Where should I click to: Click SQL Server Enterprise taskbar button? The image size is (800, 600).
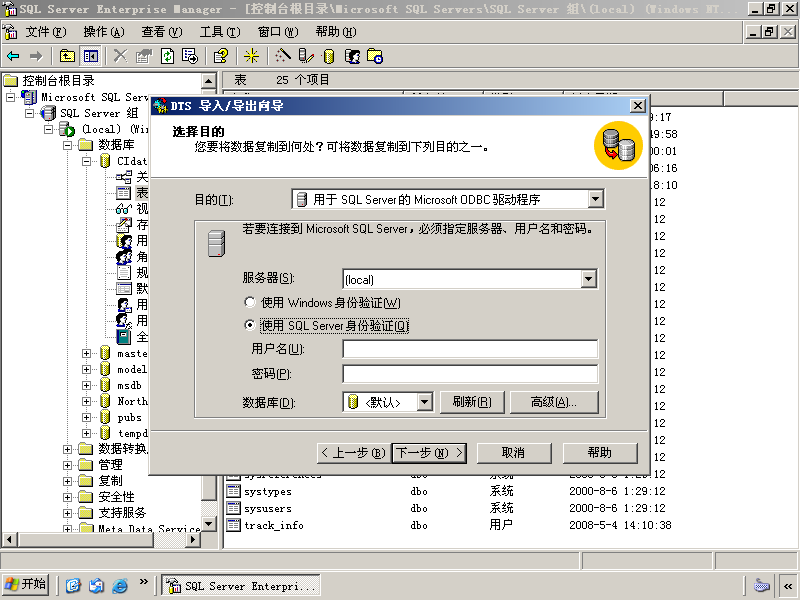(241, 586)
